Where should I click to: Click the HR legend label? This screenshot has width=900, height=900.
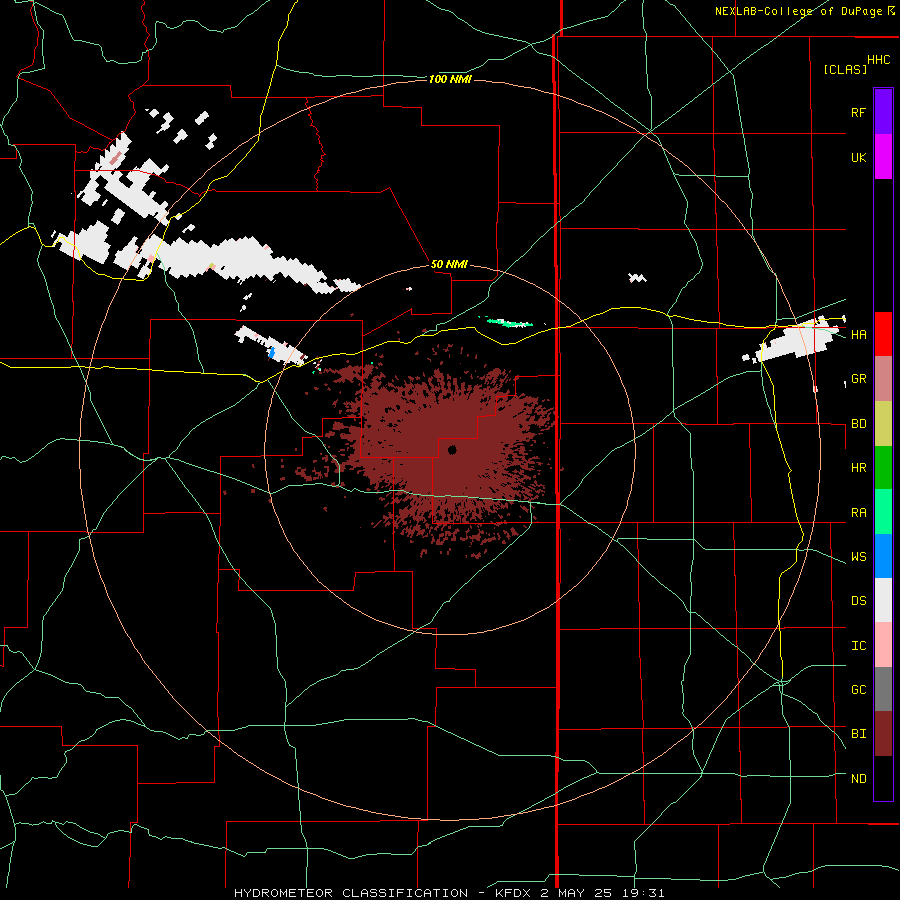pyautogui.click(x=858, y=468)
